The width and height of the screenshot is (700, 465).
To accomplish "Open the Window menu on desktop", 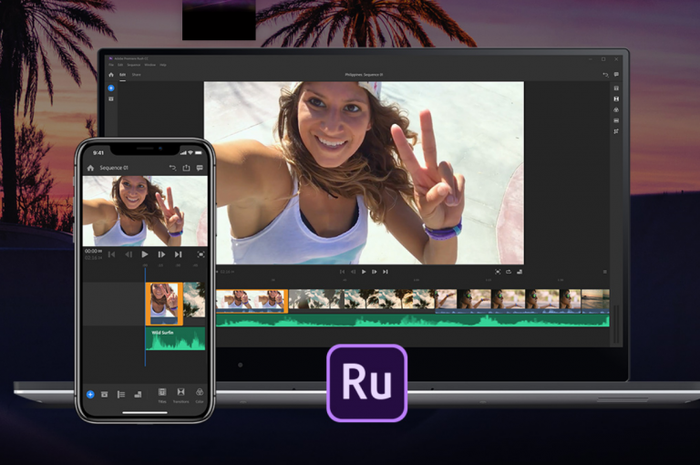I will tap(150, 65).
